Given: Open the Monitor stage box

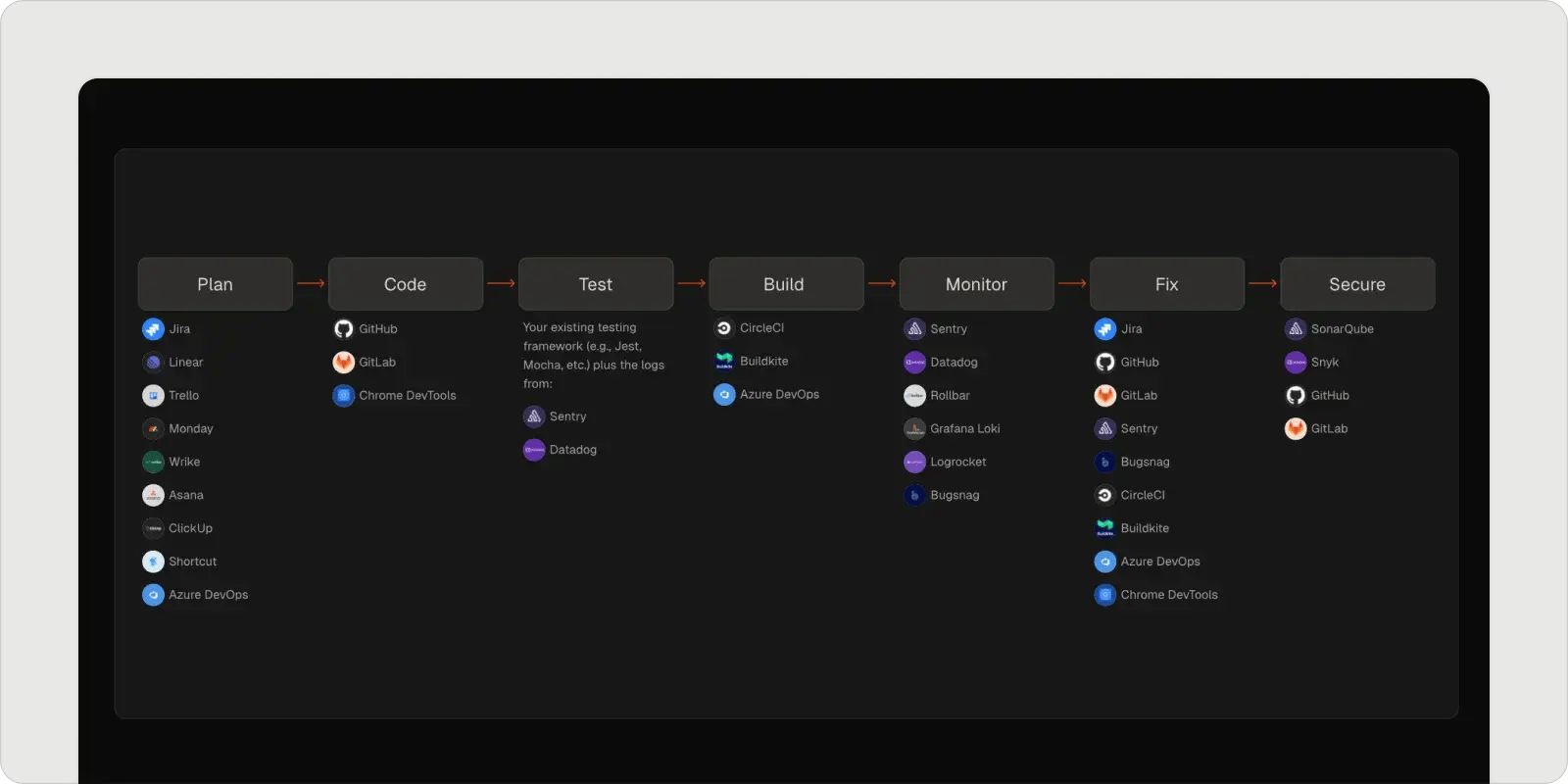Looking at the screenshot, I should click(976, 284).
